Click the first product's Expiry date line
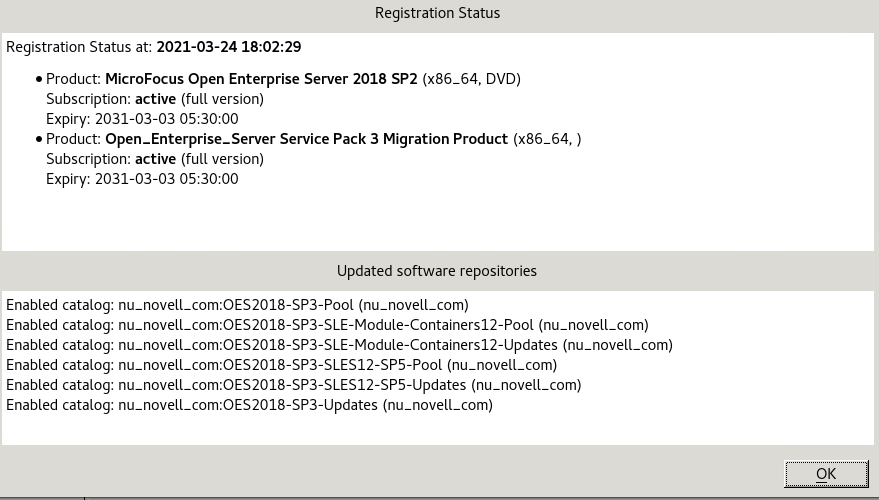The width and height of the screenshot is (879, 500). (x=142, y=119)
